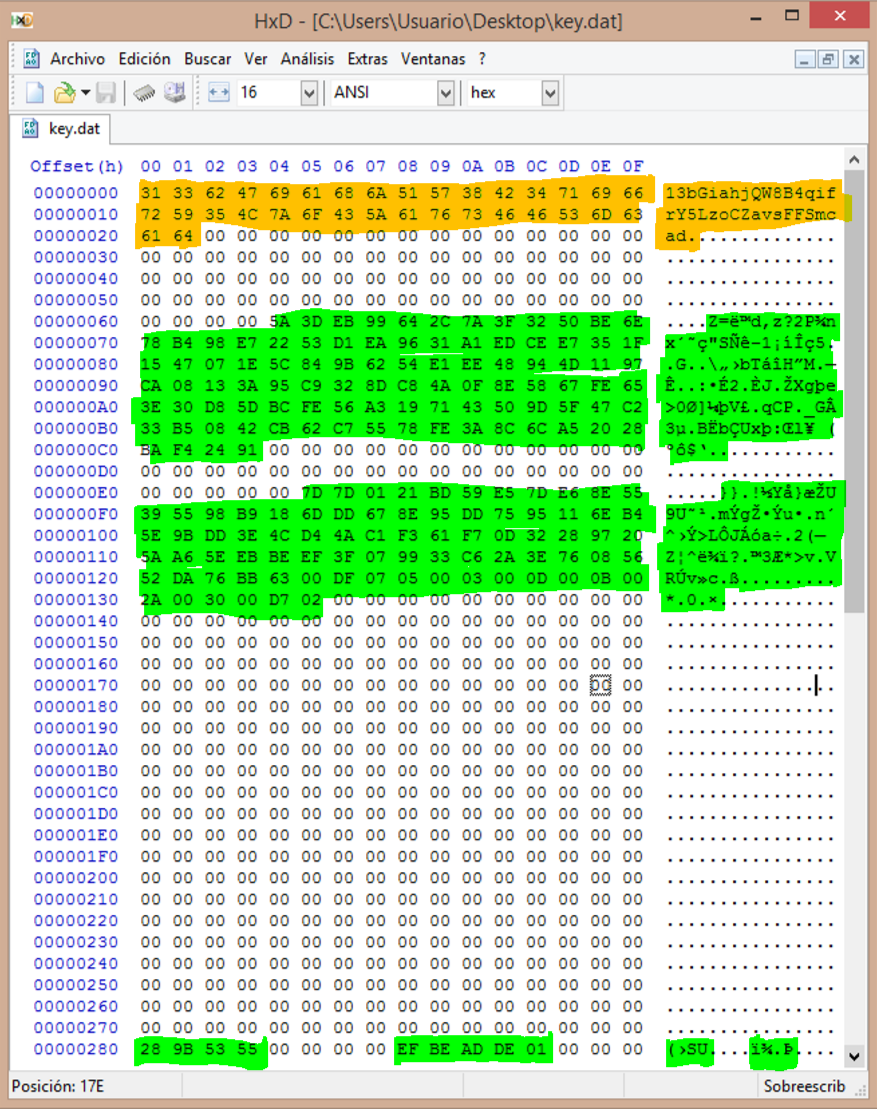Screen dimensions: 877x1109
Task: Click the HxD application icon in title bar
Action: pyautogui.click(x=22, y=20)
